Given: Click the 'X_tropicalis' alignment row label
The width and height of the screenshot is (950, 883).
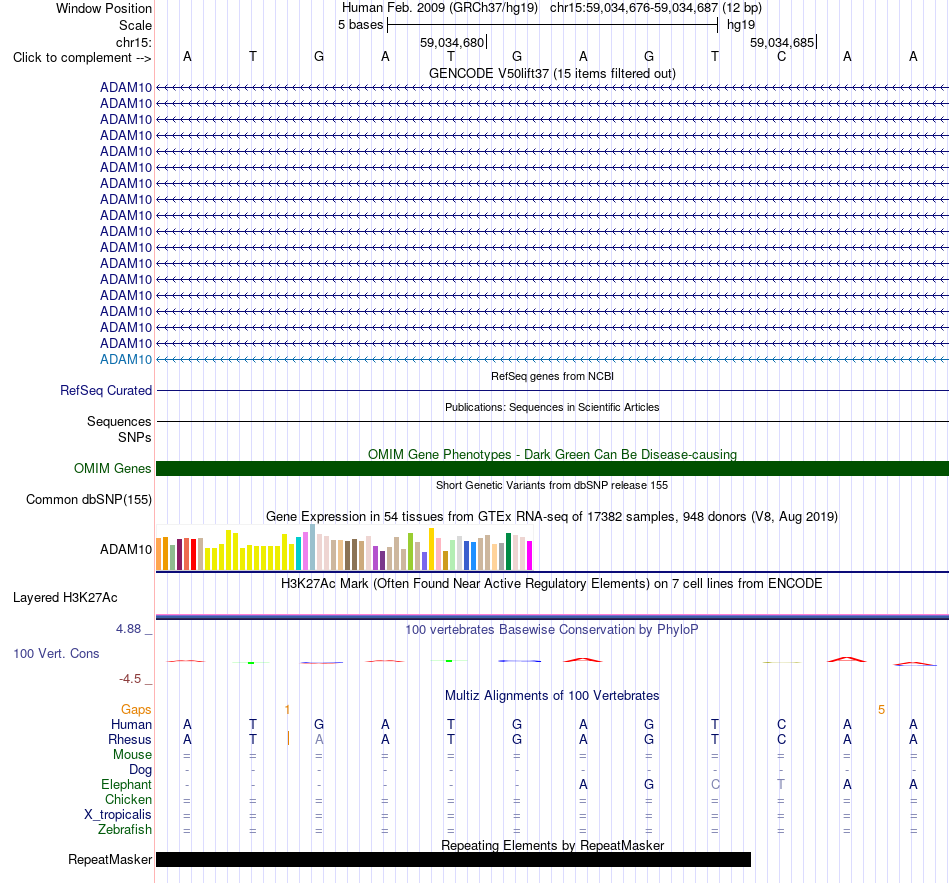Looking at the screenshot, I should coord(118,815).
